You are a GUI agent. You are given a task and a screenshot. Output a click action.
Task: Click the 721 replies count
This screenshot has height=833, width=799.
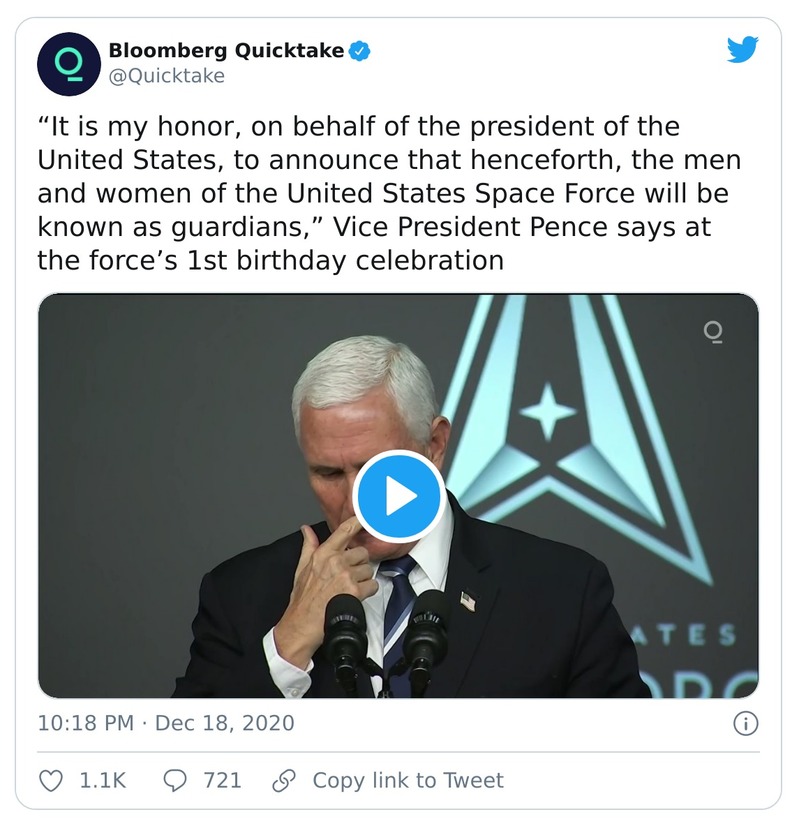pos(222,780)
